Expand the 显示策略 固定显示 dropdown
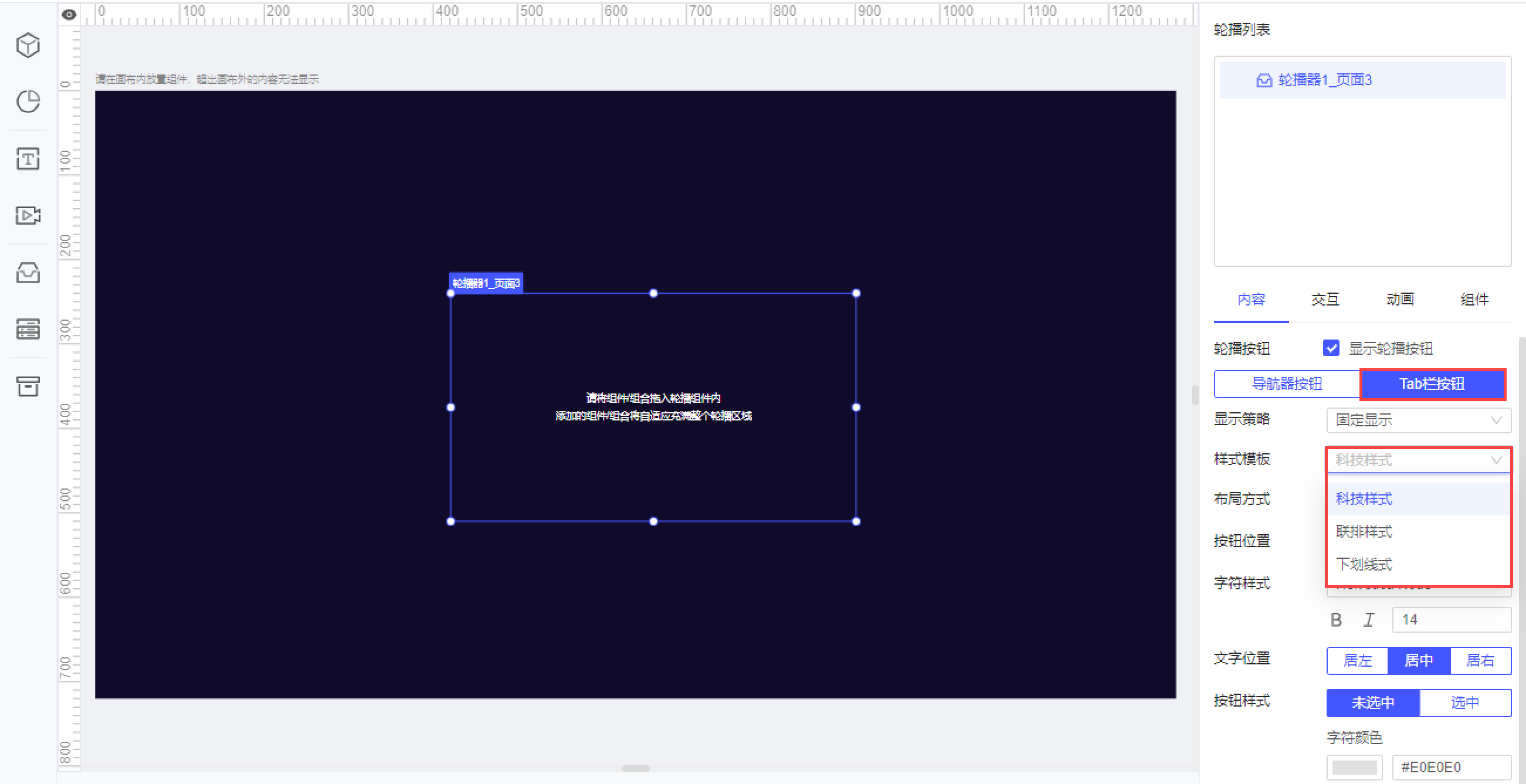 [x=1418, y=420]
